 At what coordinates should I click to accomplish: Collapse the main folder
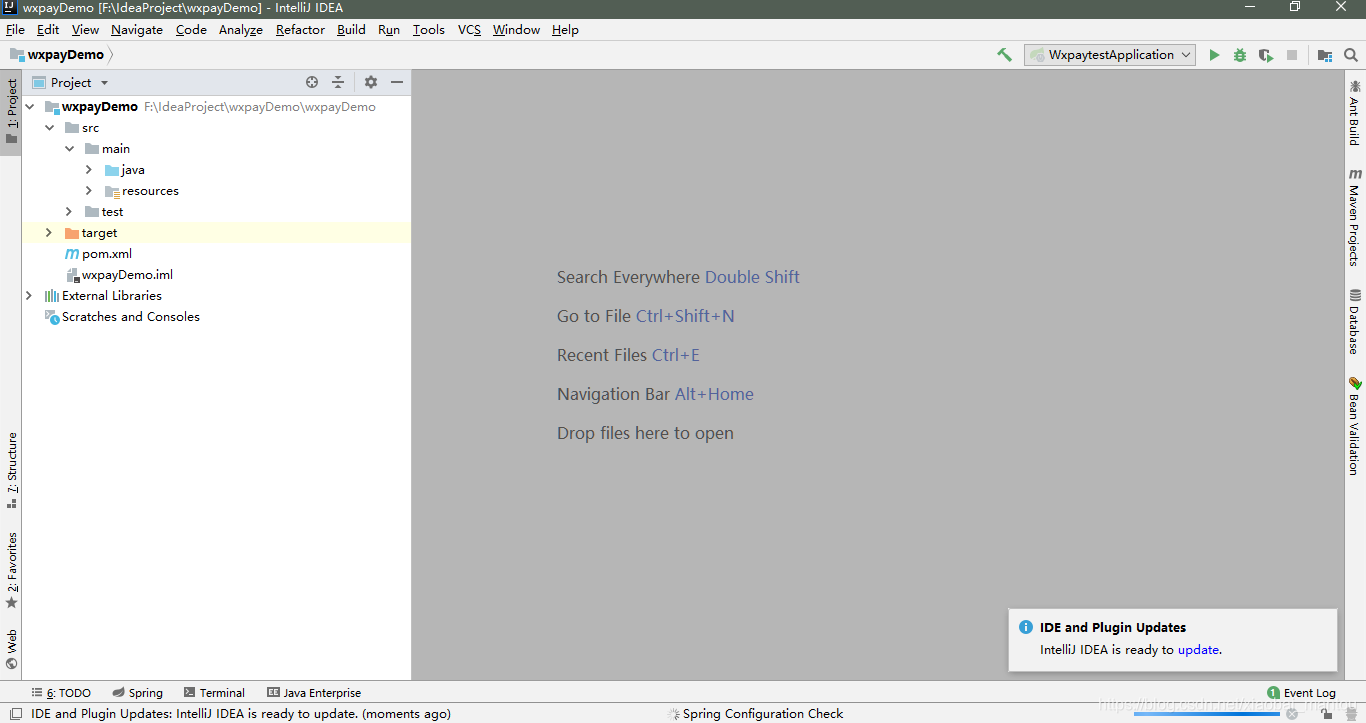pyautogui.click(x=69, y=149)
